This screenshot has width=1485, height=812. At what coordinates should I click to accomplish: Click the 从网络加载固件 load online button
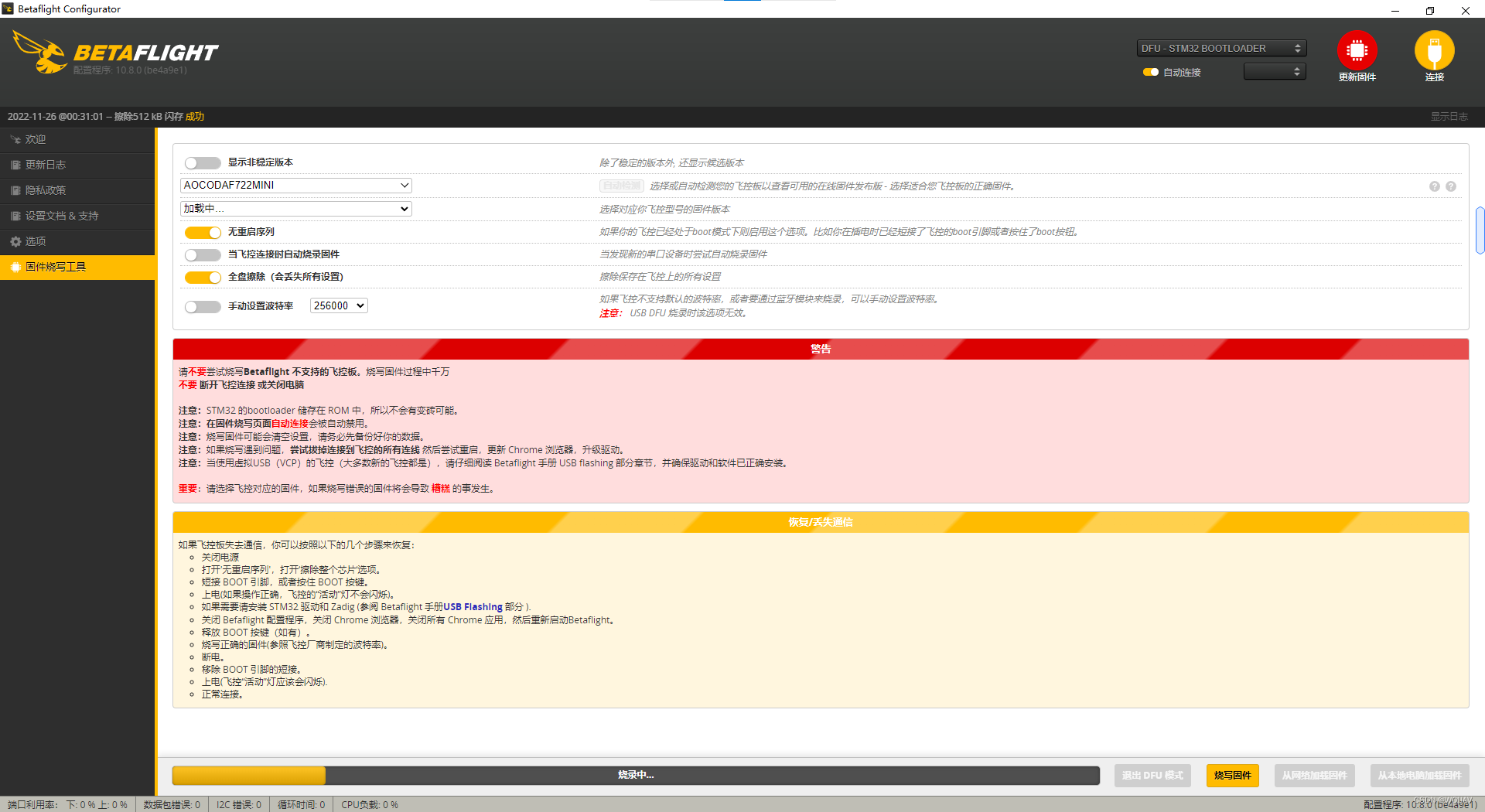[1314, 776]
